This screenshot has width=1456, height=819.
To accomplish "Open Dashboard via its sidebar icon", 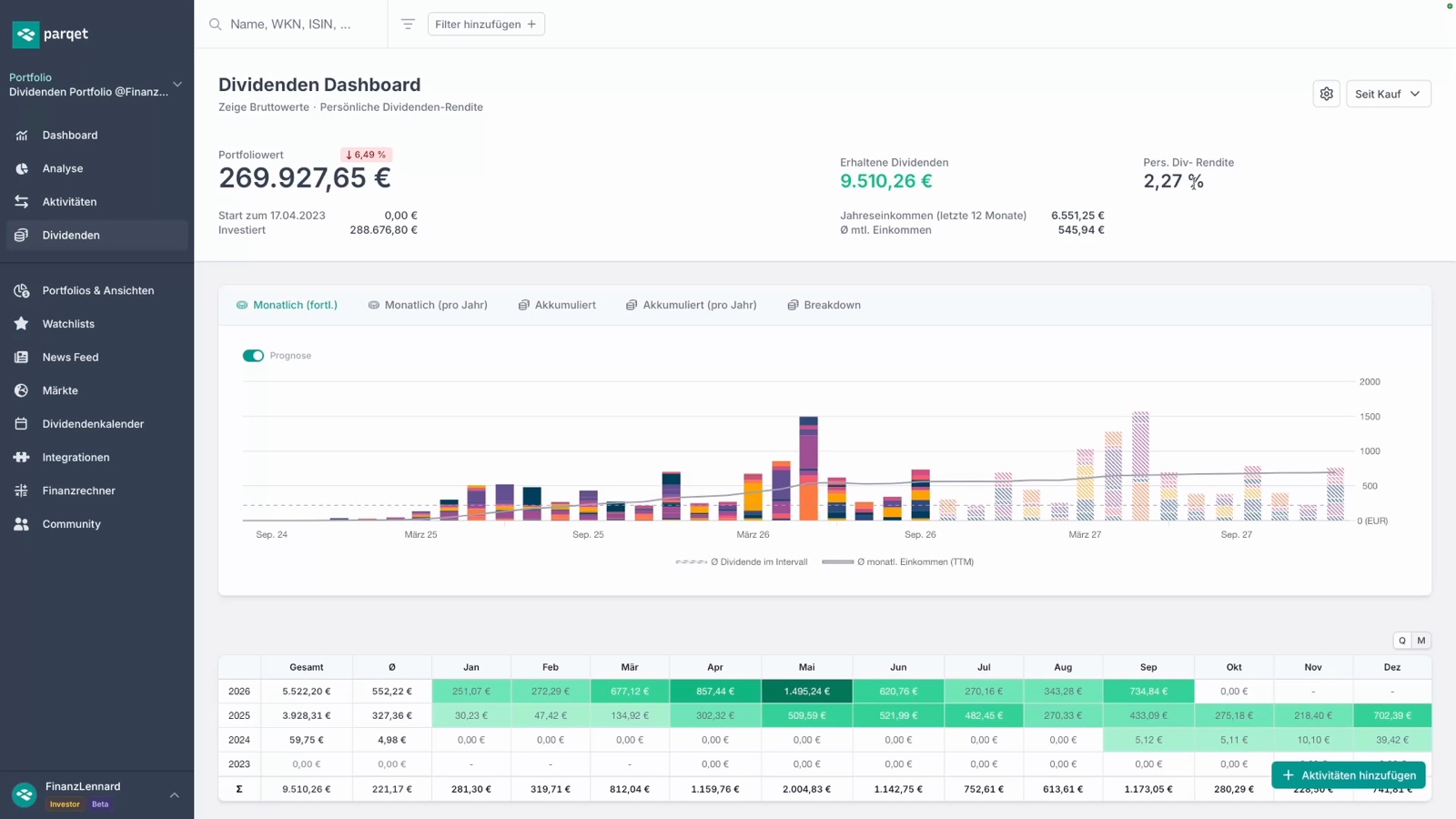I will (x=22, y=136).
